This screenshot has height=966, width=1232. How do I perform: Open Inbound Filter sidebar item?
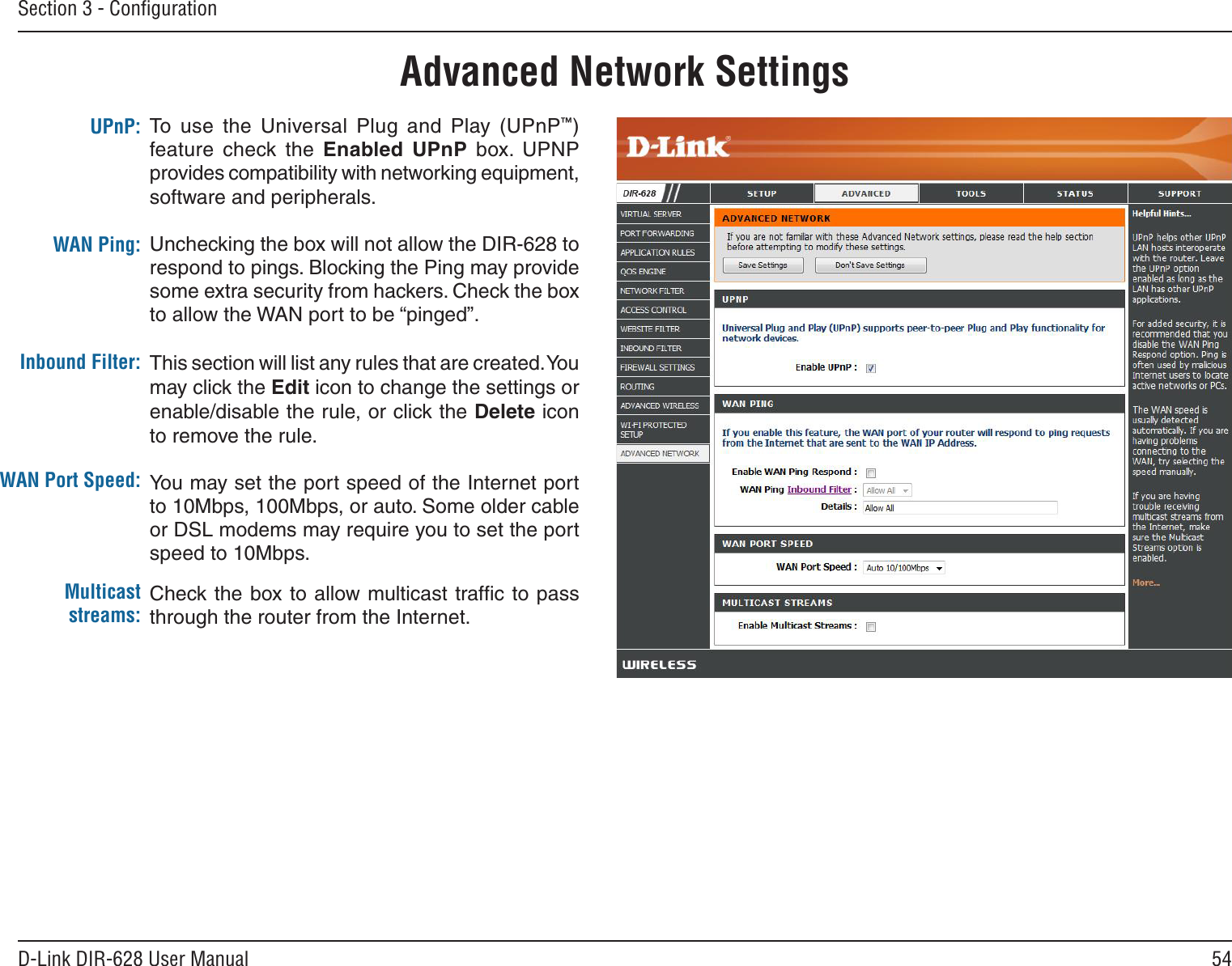[x=663, y=348]
